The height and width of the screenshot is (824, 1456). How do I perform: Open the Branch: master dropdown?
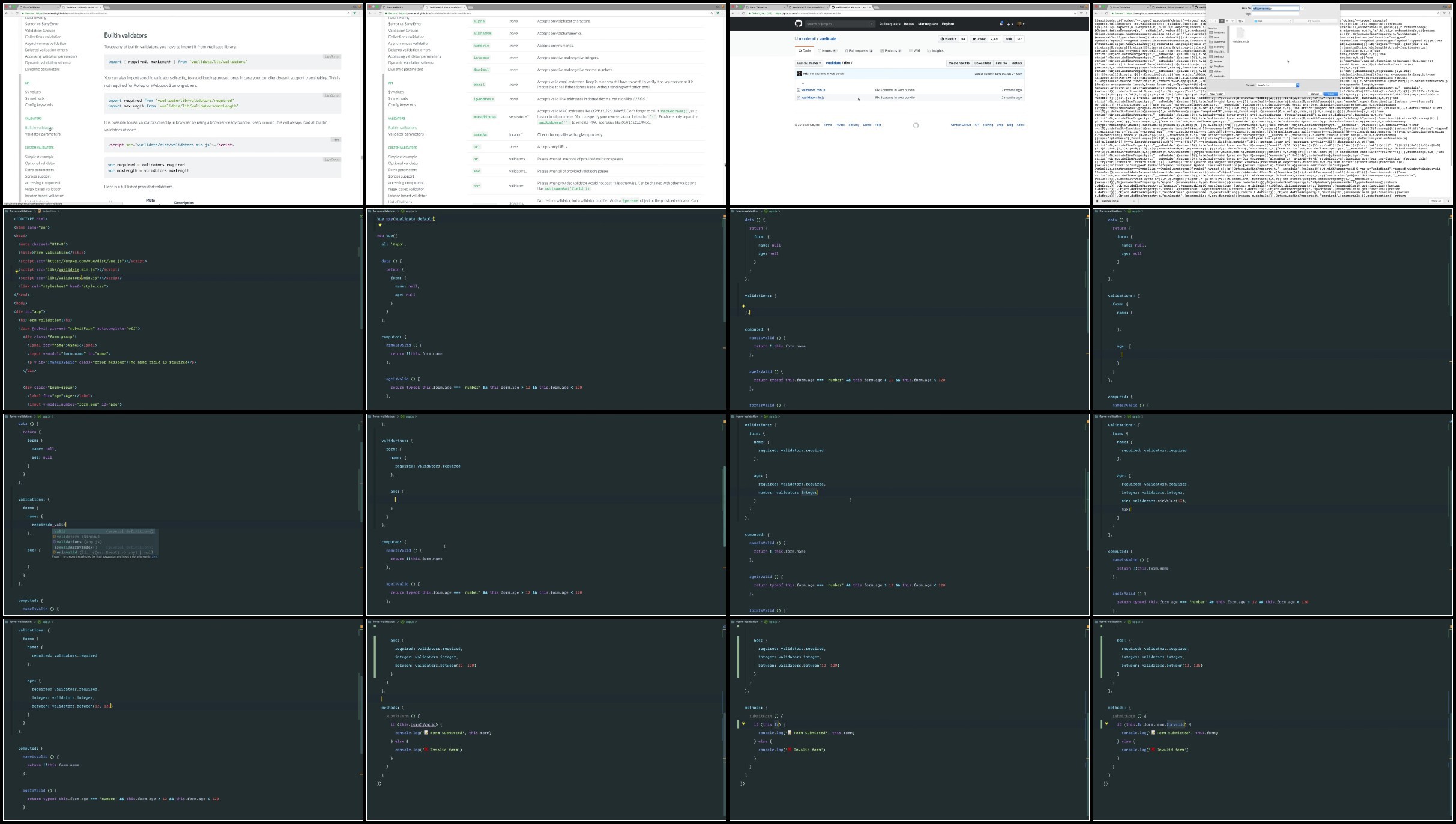[809, 63]
